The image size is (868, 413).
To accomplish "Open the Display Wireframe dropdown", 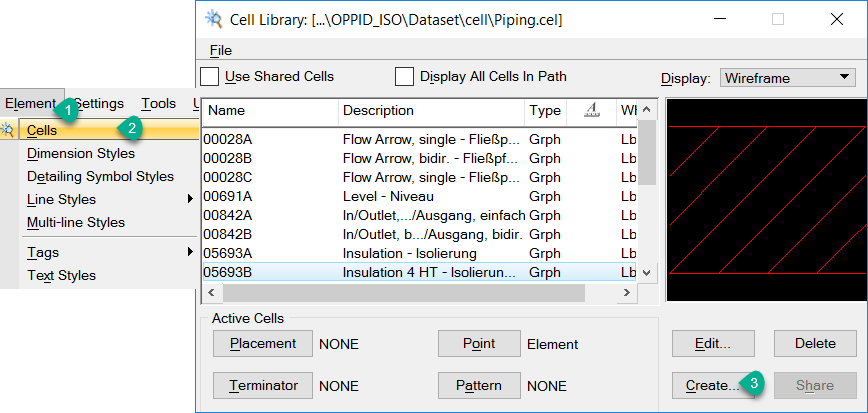I will pos(787,77).
